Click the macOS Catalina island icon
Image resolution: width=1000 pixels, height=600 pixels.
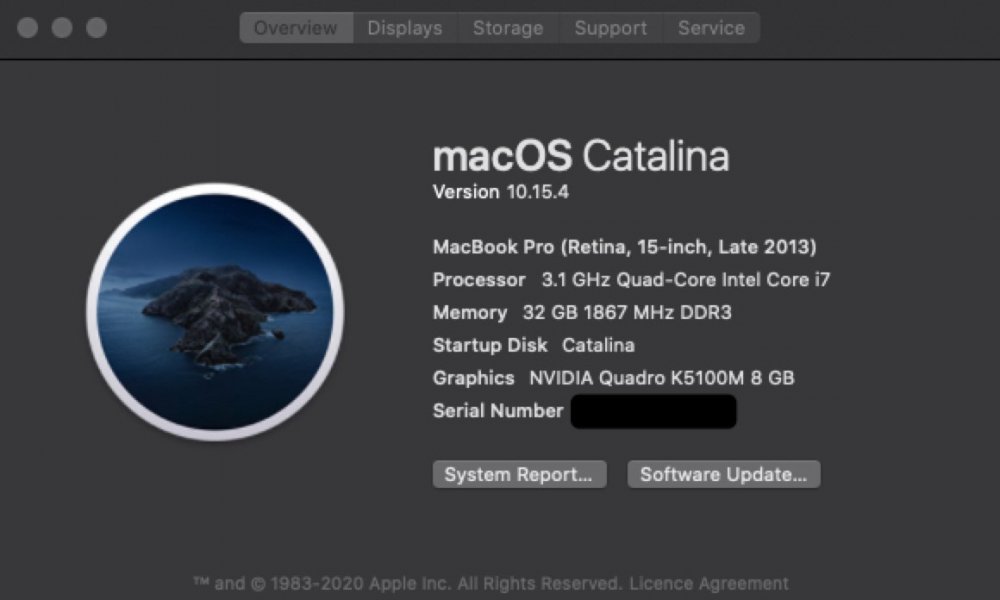(215, 312)
